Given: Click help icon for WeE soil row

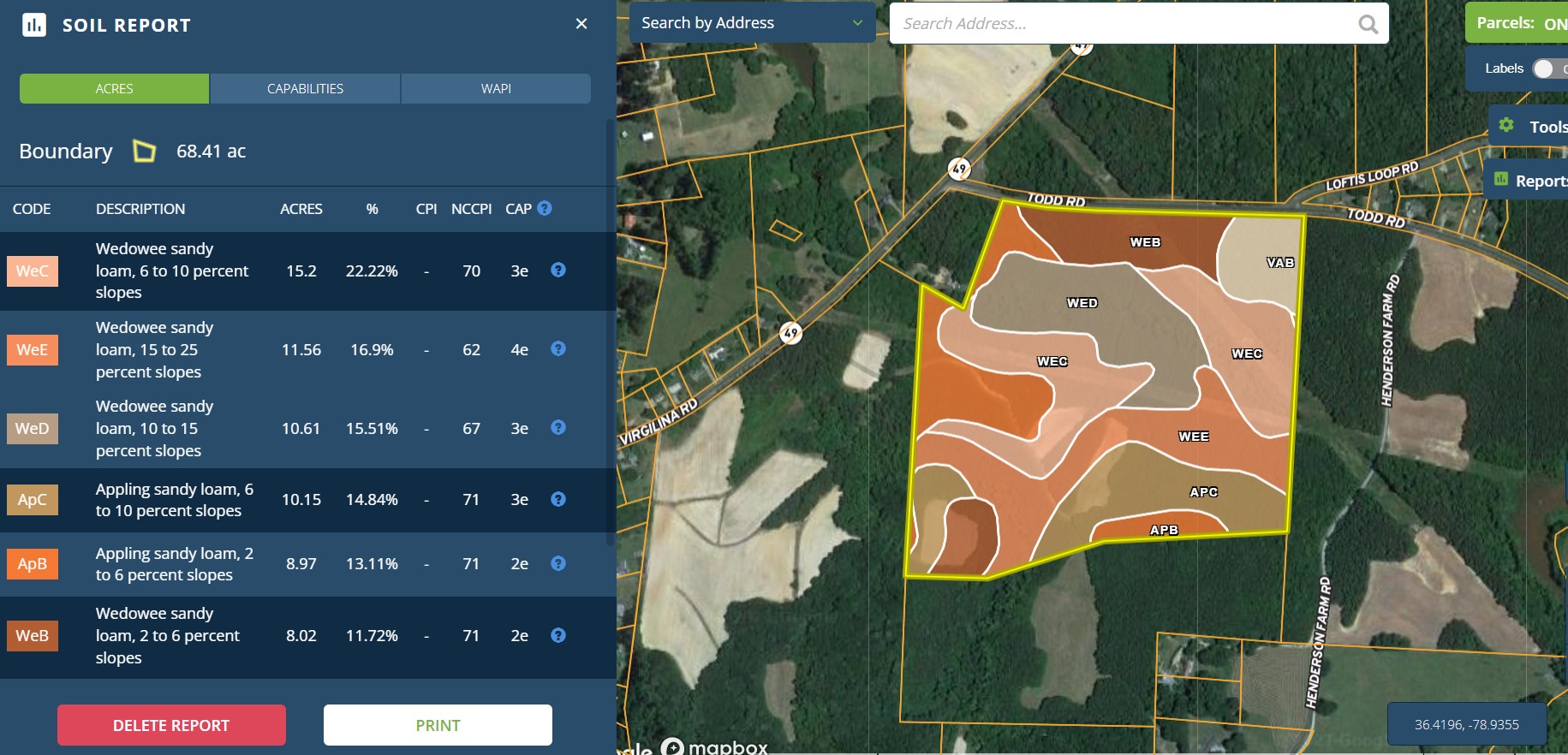Looking at the screenshot, I should [558, 349].
